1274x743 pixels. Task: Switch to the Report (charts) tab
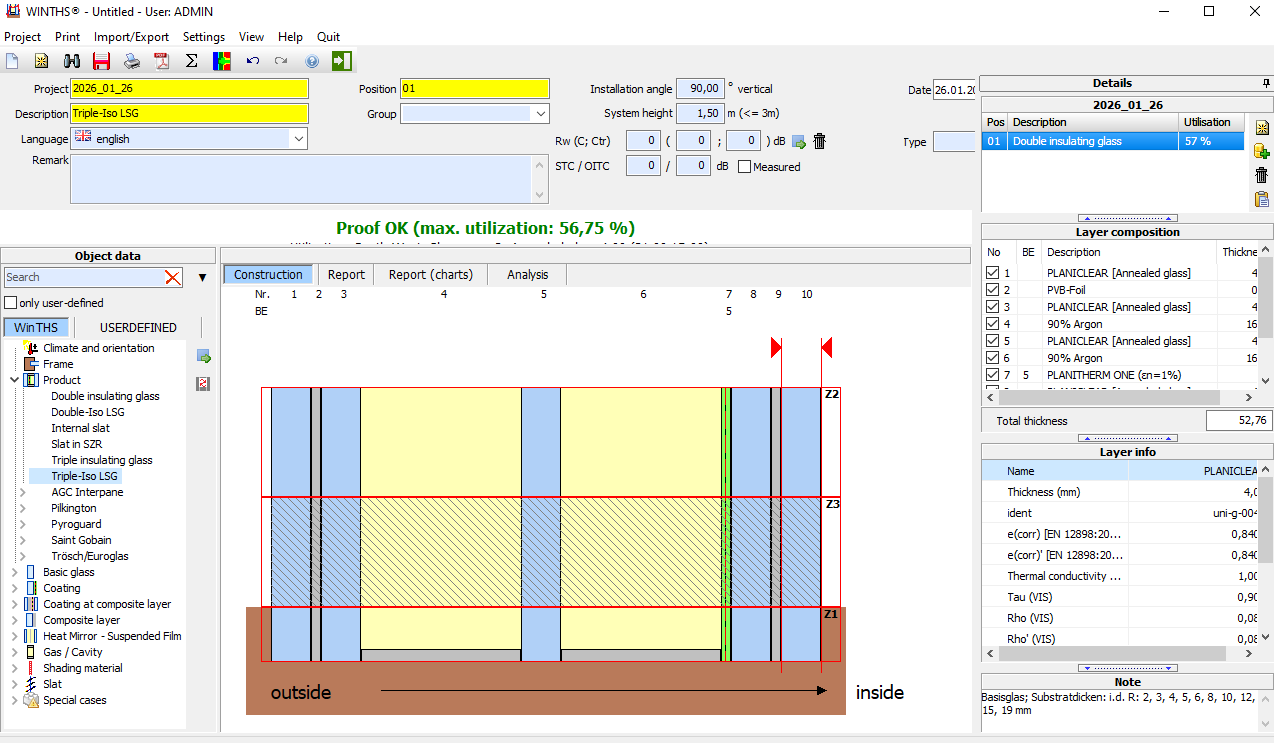[x=430, y=274]
